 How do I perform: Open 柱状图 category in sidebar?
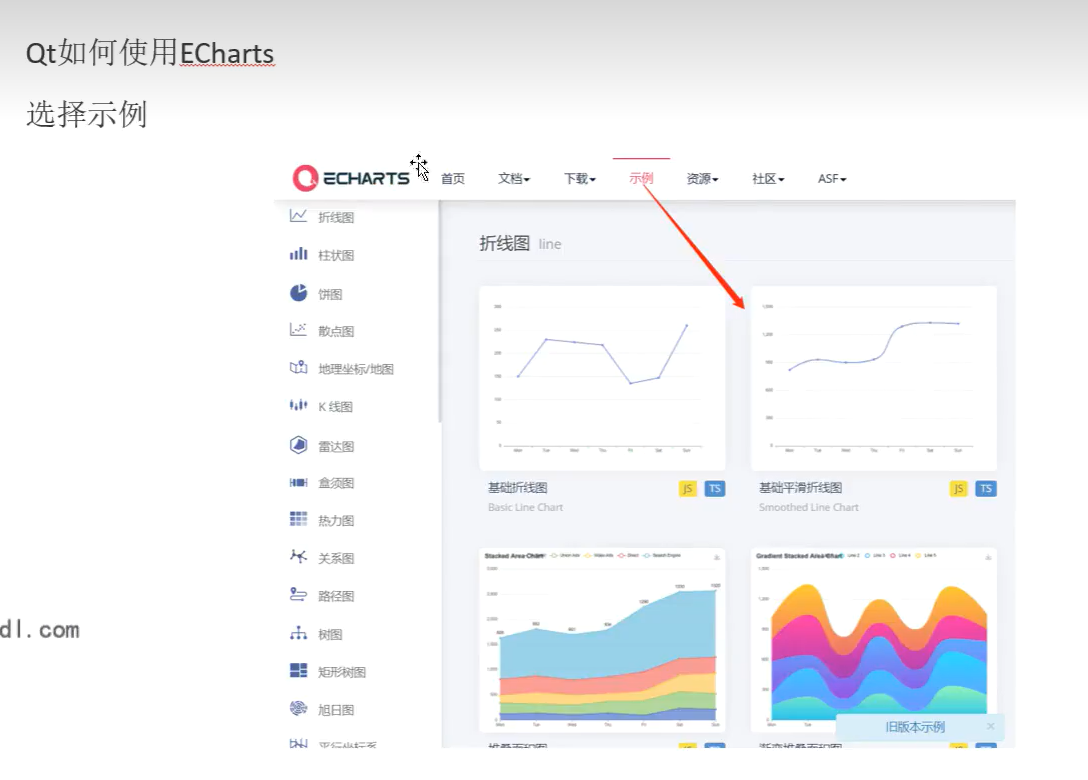click(x=336, y=255)
